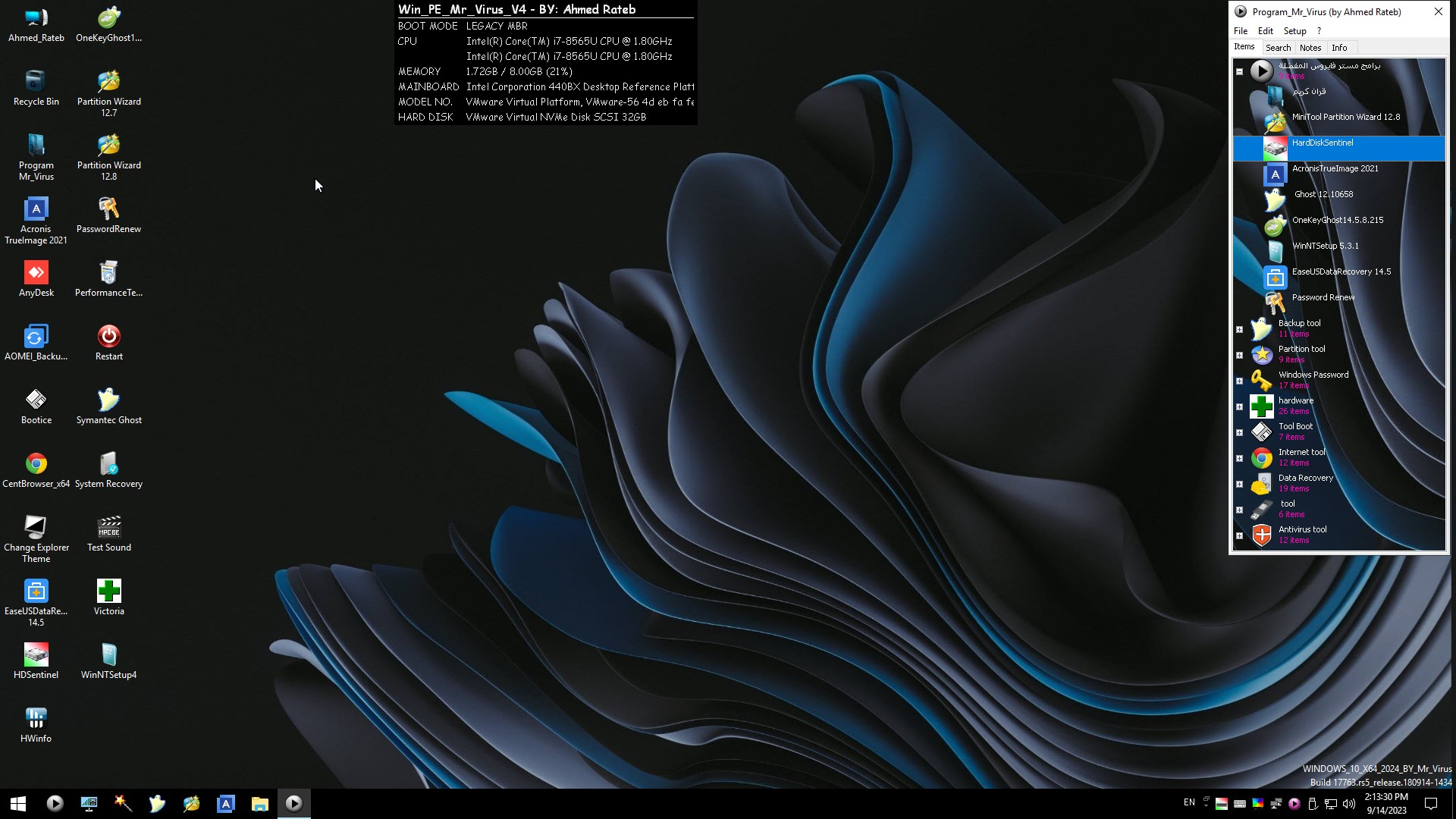Open the Windows Start button
The image size is (1456, 819).
18,804
